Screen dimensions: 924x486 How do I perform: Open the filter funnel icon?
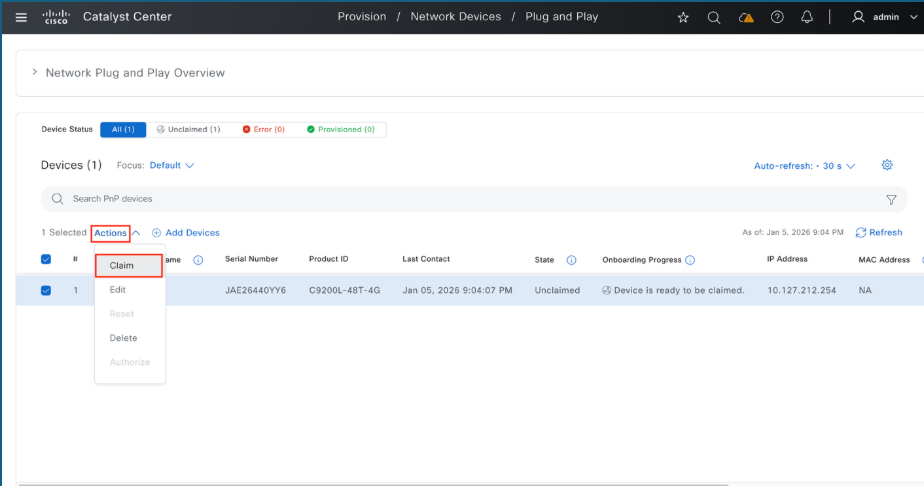[x=891, y=200]
